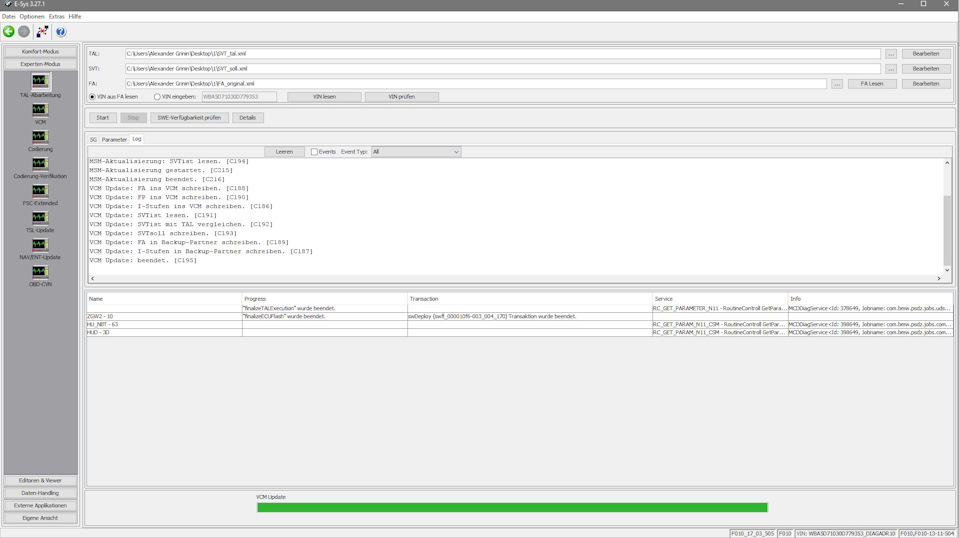Click the Start button
The height and width of the screenshot is (538, 960).
[102, 118]
